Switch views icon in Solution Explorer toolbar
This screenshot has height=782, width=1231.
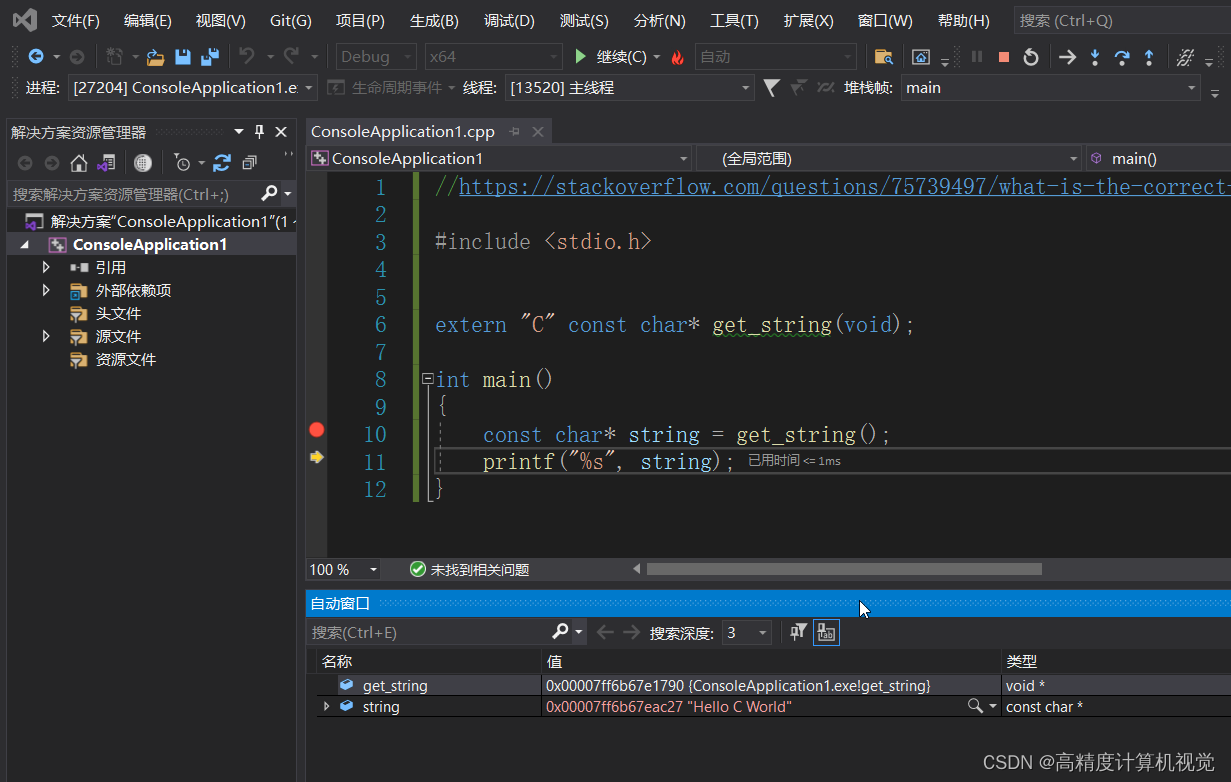coord(106,163)
